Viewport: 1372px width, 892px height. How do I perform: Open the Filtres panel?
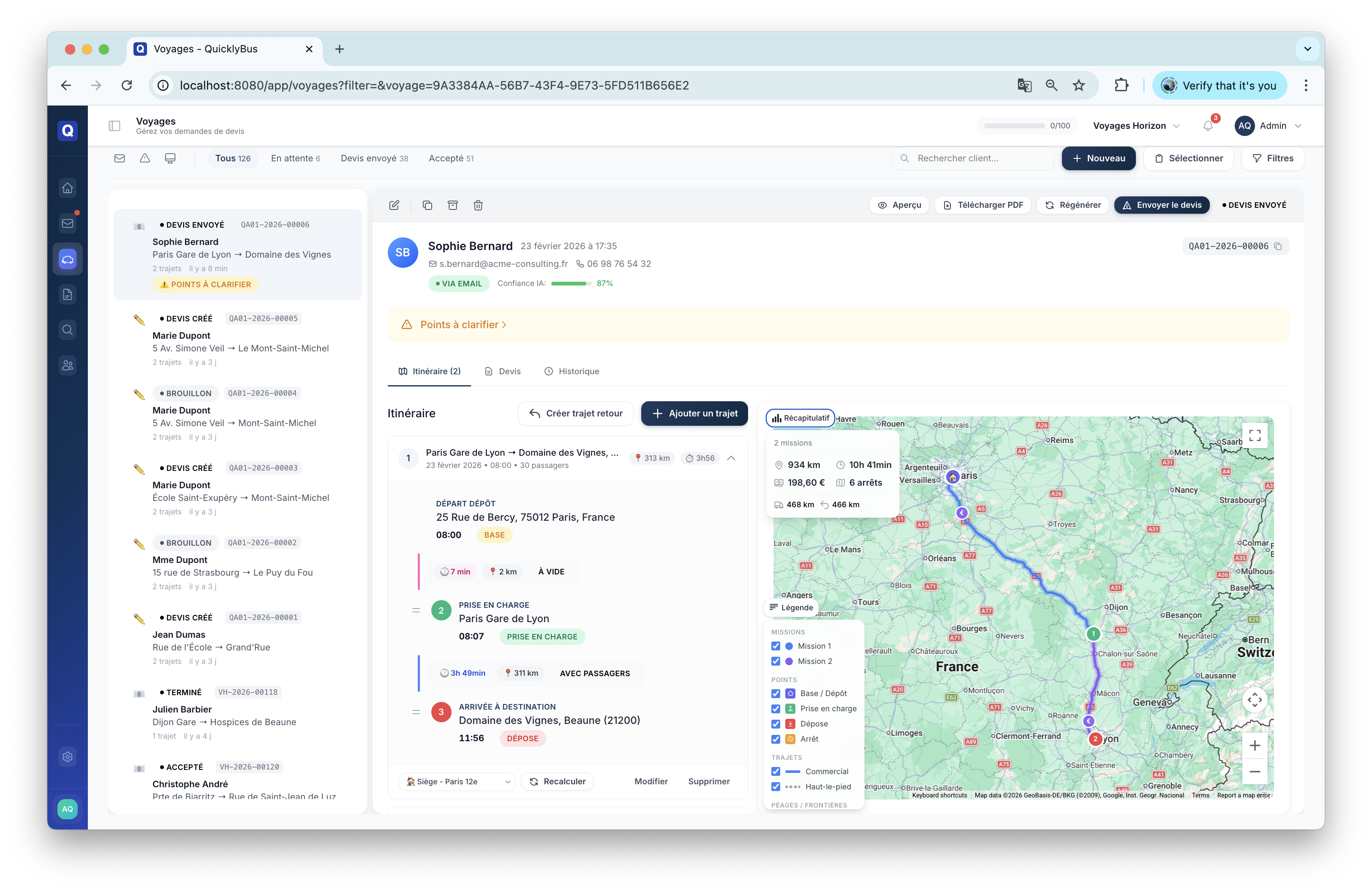1273,158
